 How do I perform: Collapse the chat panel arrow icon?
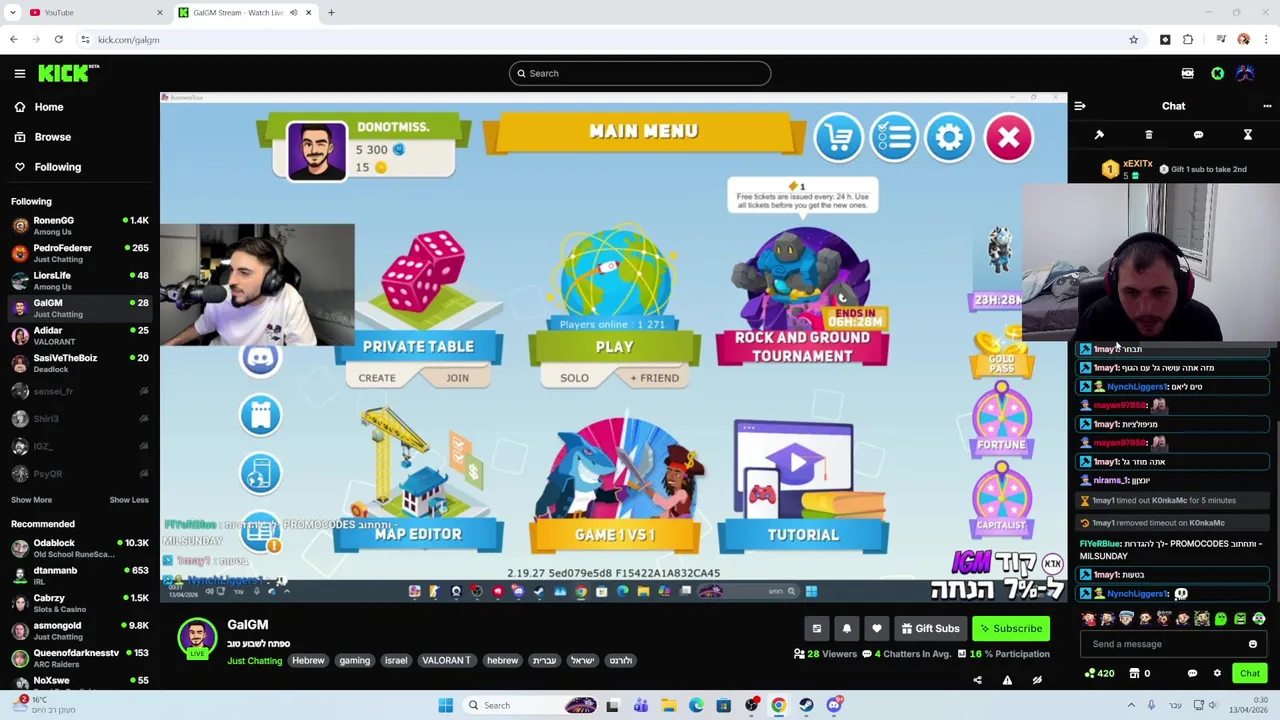coord(1080,106)
